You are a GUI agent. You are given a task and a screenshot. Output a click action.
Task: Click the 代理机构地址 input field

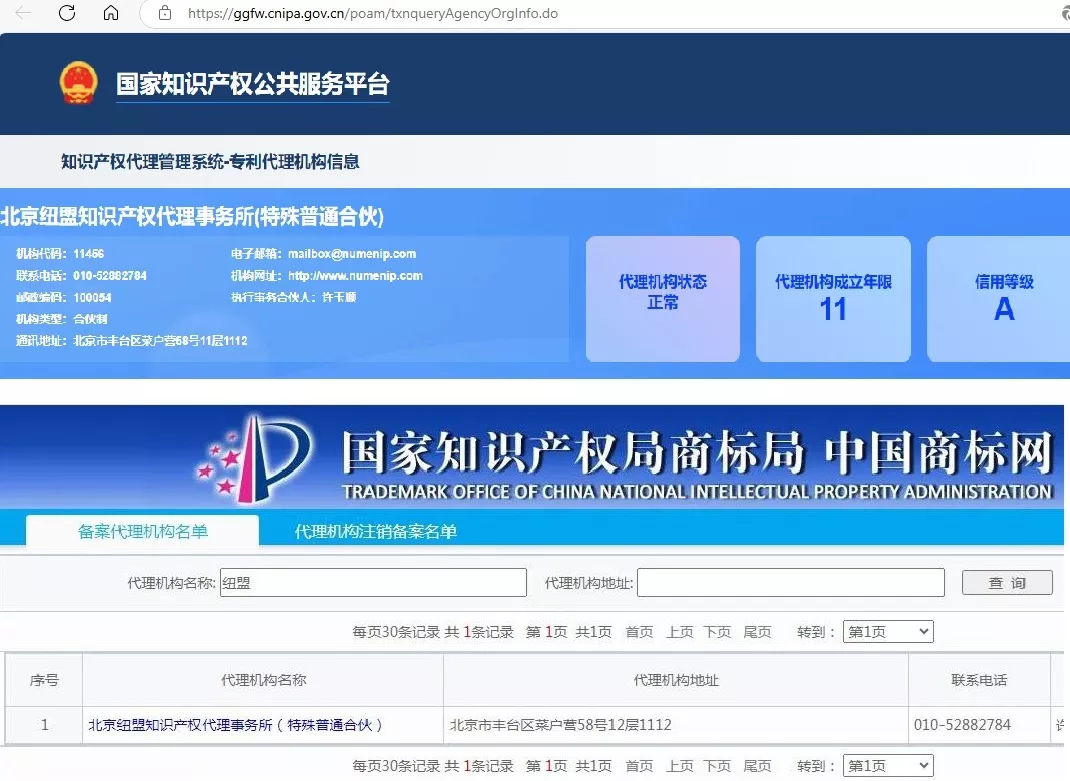791,583
